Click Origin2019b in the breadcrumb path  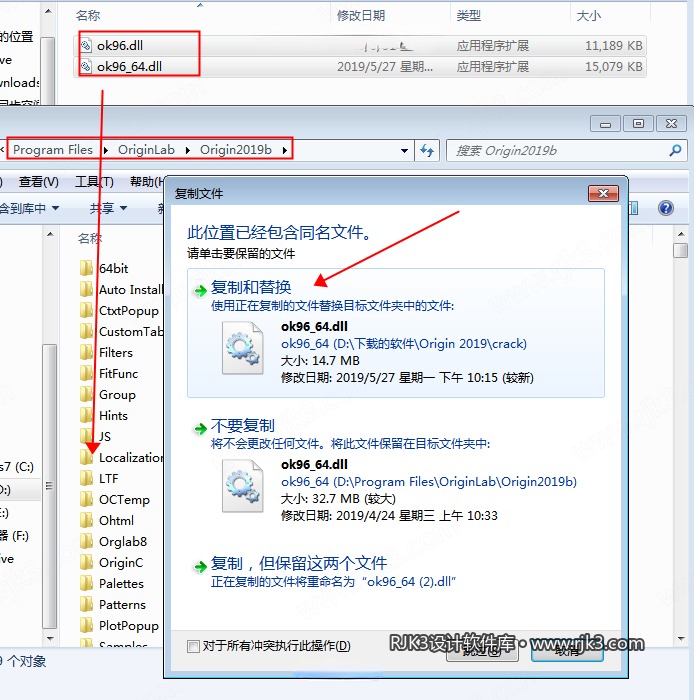pos(236,150)
